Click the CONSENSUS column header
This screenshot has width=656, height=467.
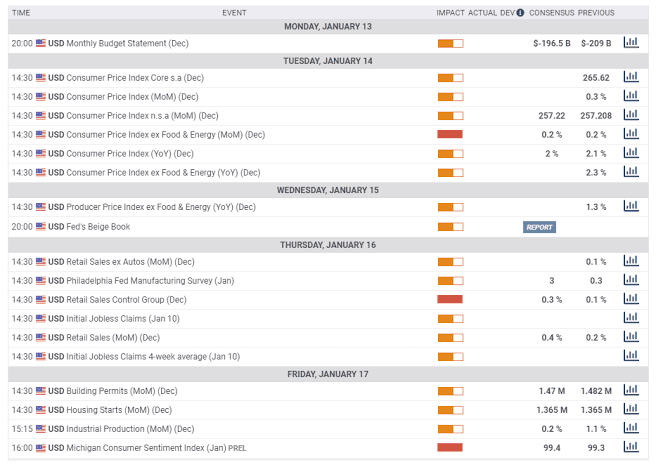[552, 13]
